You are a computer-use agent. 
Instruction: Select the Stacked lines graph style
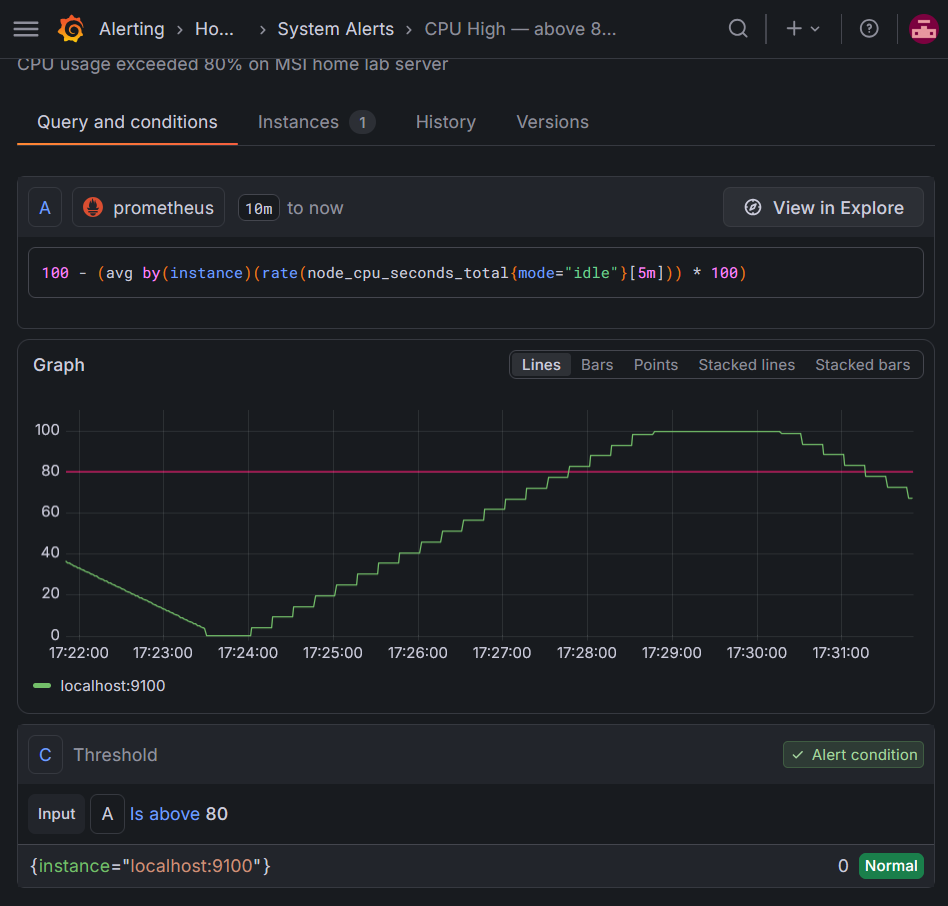747,365
